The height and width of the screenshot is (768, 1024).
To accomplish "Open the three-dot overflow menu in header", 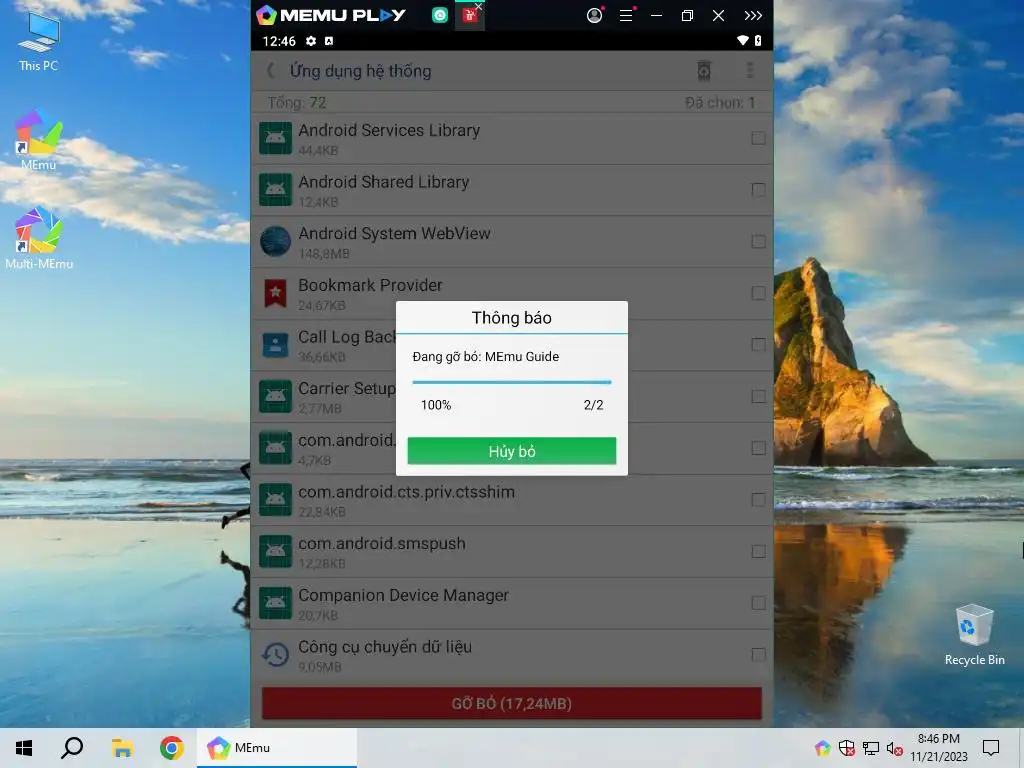I will point(750,71).
